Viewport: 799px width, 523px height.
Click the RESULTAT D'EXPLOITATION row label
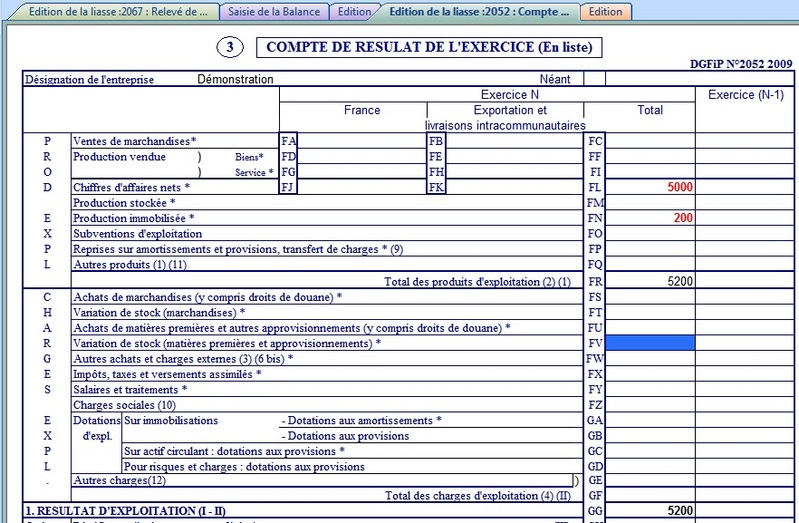125,511
